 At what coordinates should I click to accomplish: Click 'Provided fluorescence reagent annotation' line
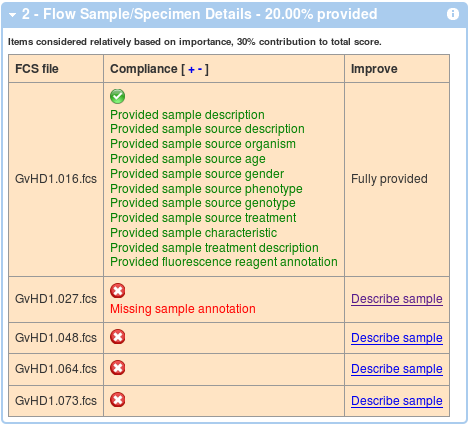pyautogui.click(x=224, y=262)
